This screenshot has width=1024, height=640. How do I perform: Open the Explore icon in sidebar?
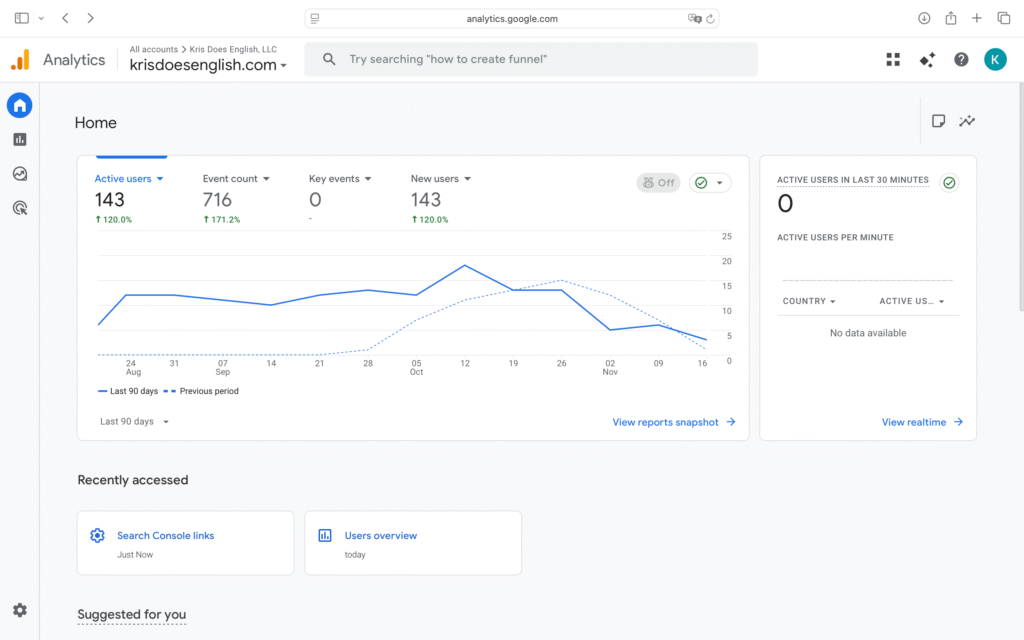[x=20, y=174]
